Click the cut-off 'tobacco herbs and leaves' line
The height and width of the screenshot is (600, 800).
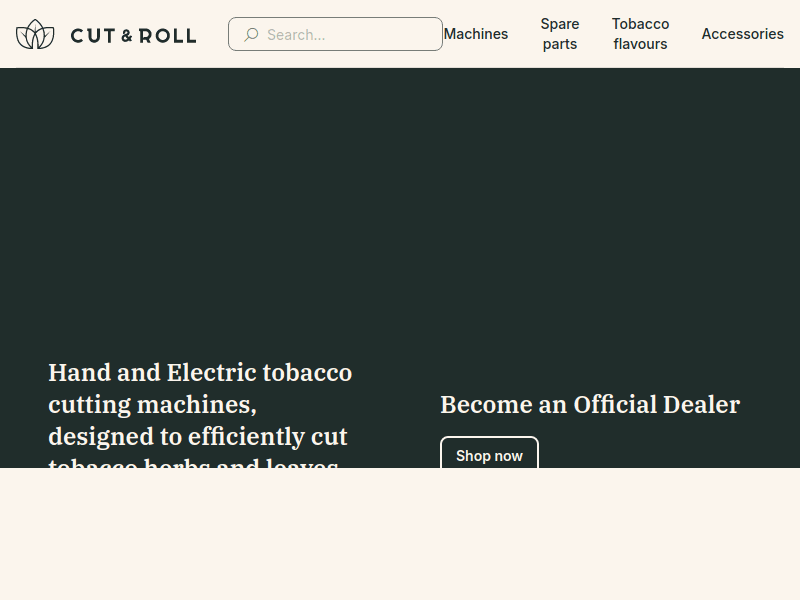click(194, 462)
